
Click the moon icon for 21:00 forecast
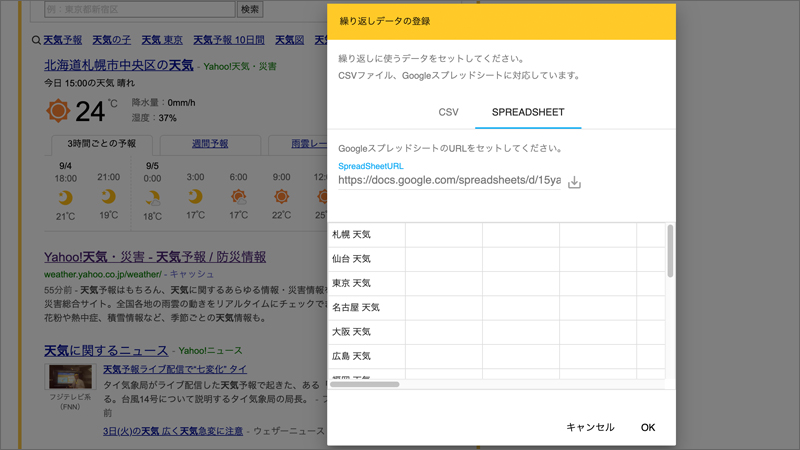point(108,196)
